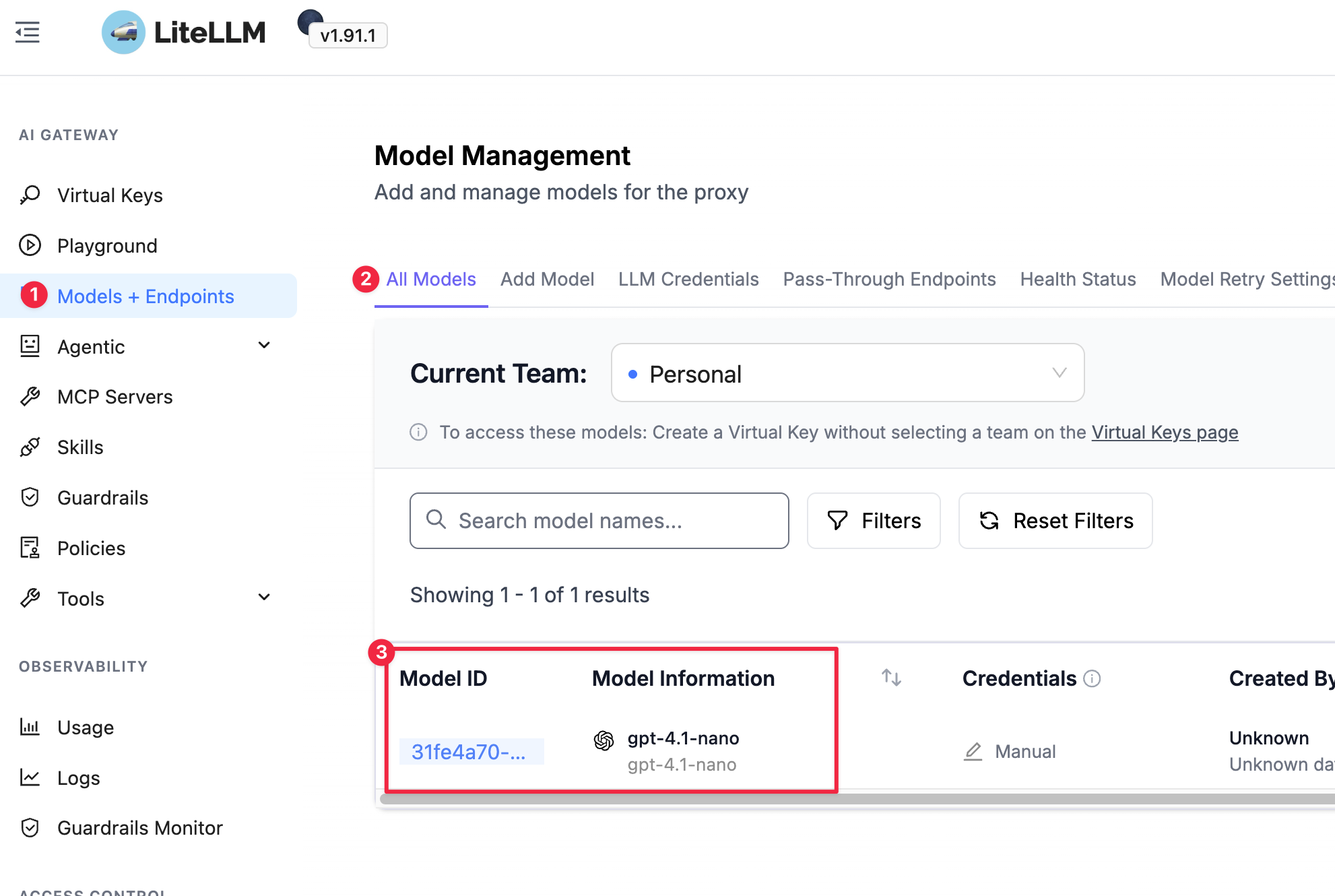Open Guardrails from the sidebar
This screenshot has width=1335, height=896.
(x=102, y=498)
